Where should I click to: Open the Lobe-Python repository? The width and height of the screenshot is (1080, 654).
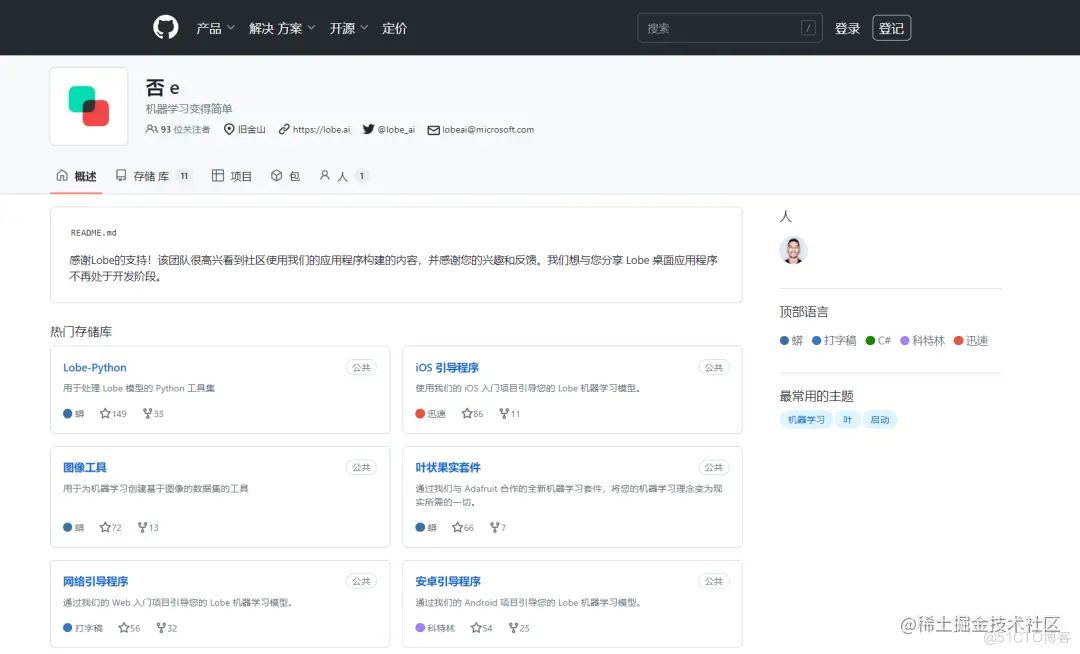[x=94, y=368]
